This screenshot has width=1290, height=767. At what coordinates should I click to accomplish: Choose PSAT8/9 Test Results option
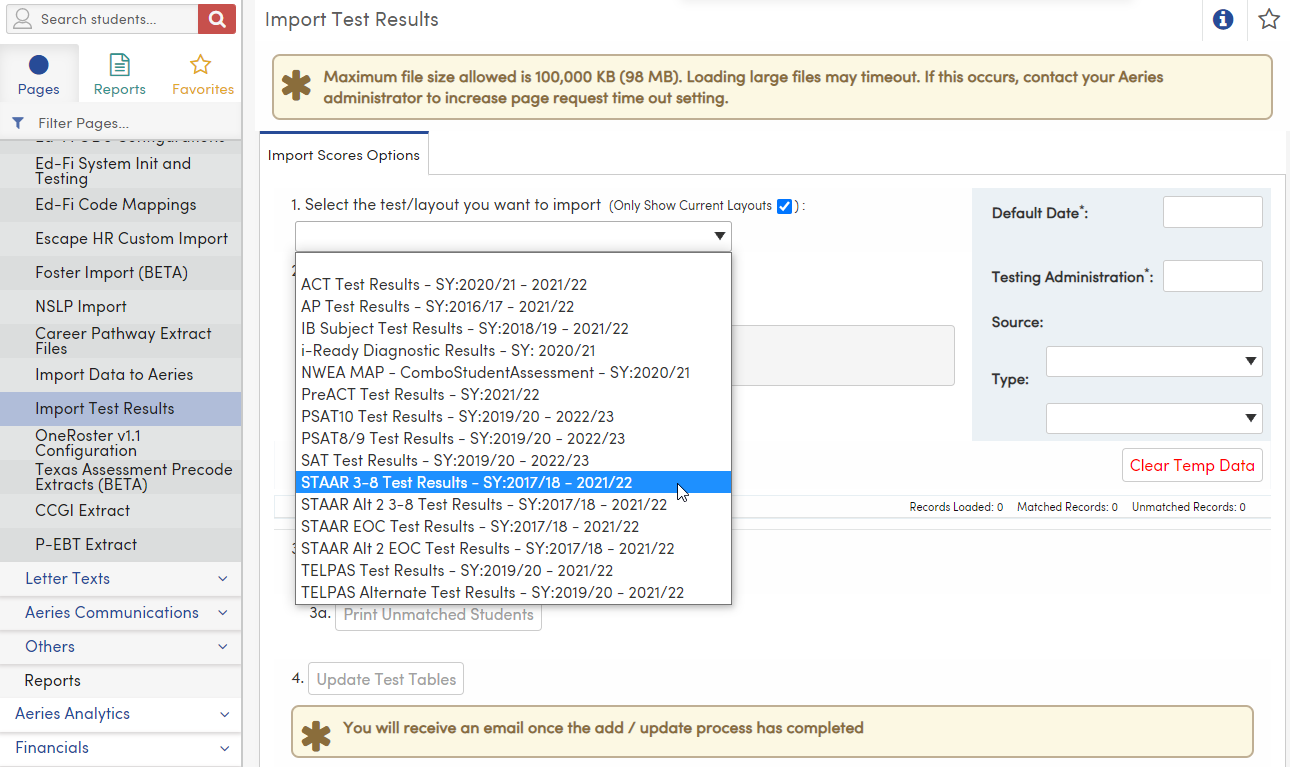click(513, 438)
